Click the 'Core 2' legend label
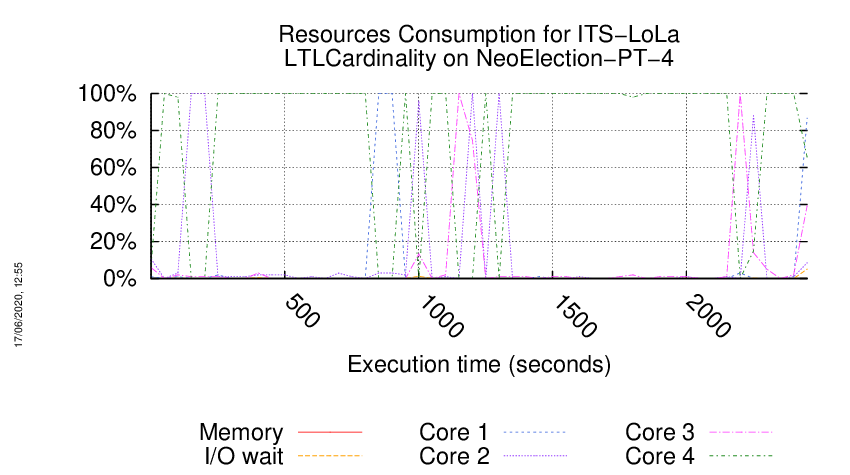Image resolution: width=850 pixels, height=475 pixels. pos(454,456)
